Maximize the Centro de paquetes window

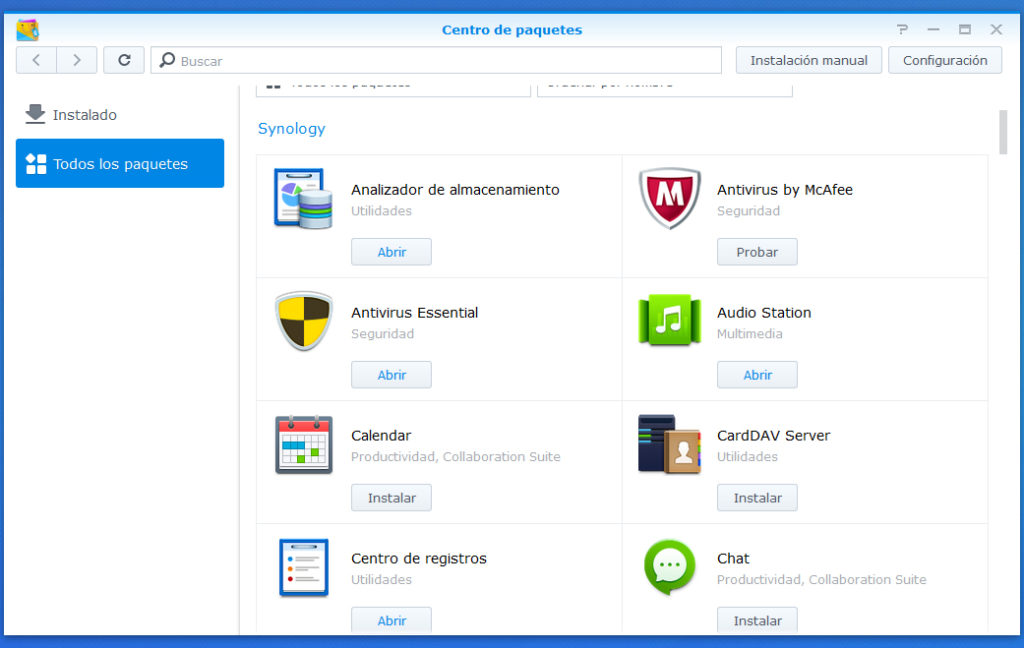(x=965, y=29)
